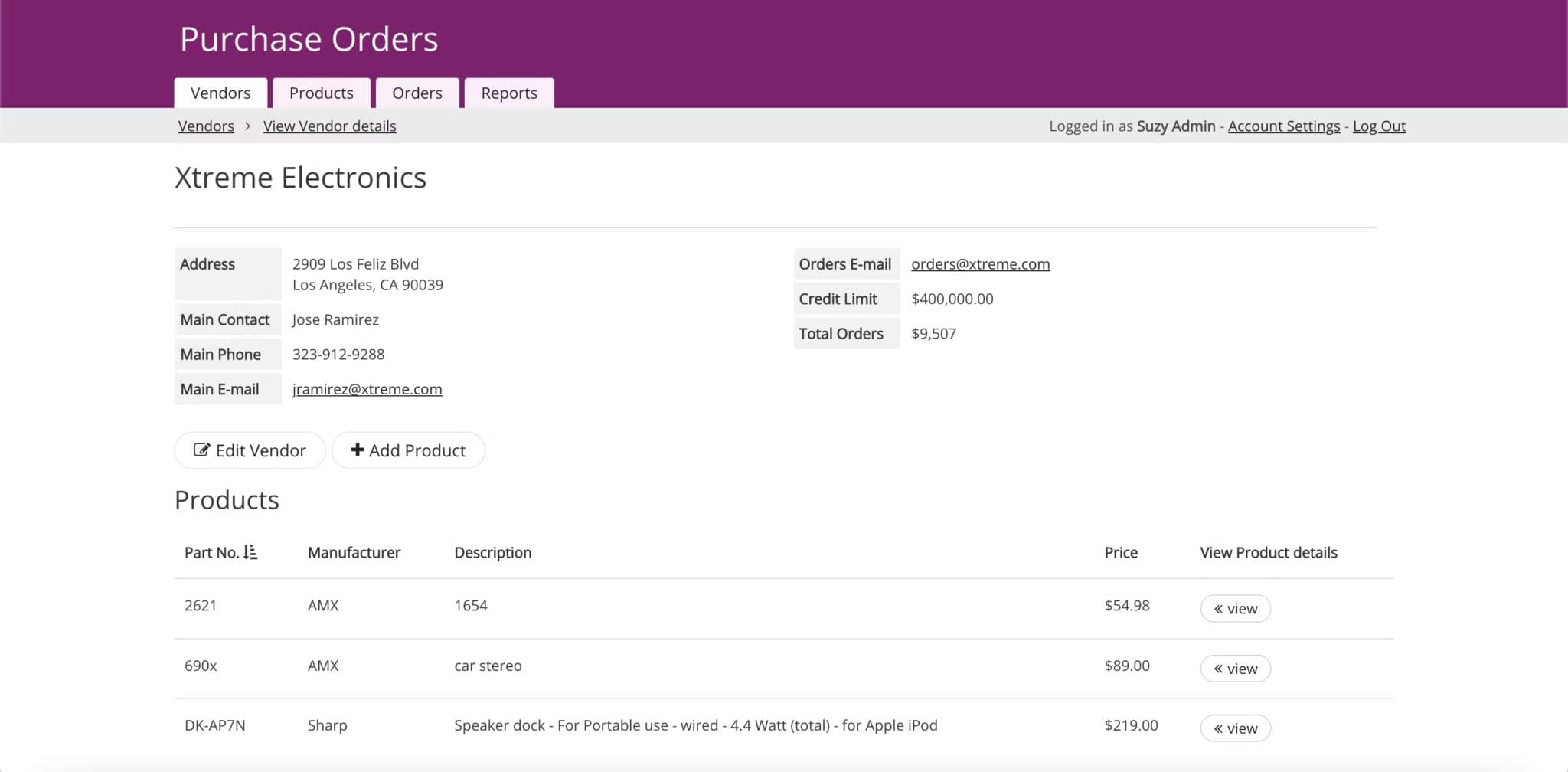The width and height of the screenshot is (1568, 772).
Task: Navigate back via Vendors breadcrumb
Action: 205,126
